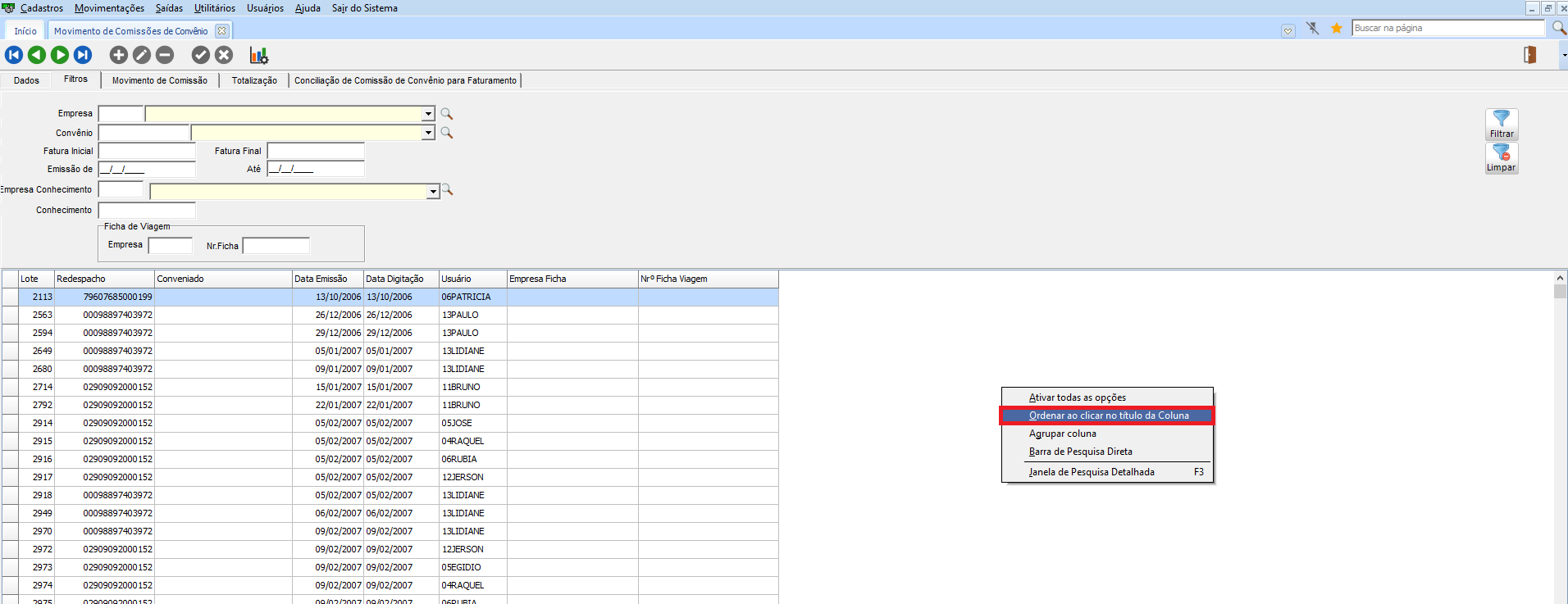
Task: Click the application logo icon
Action: (9, 8)
